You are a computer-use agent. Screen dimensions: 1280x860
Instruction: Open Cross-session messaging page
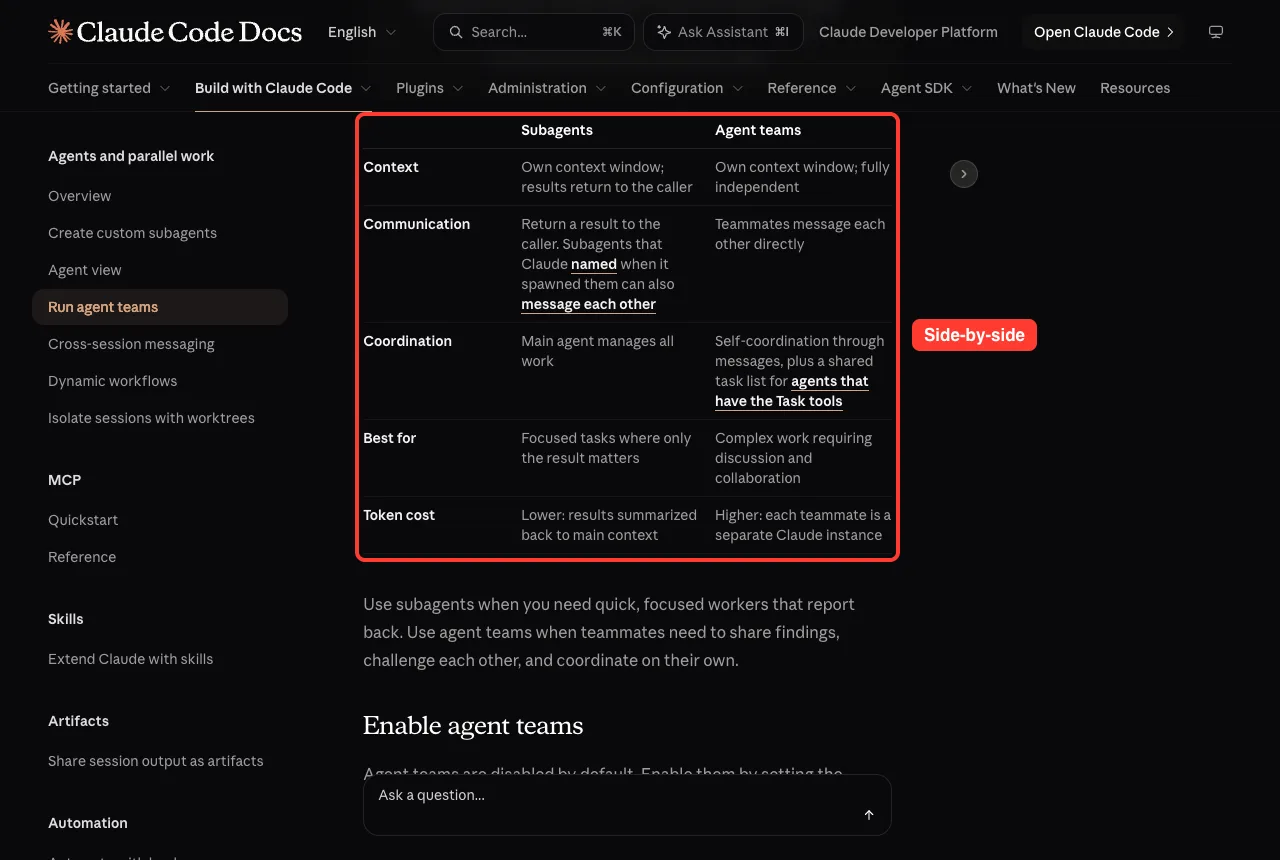point(131,344)
